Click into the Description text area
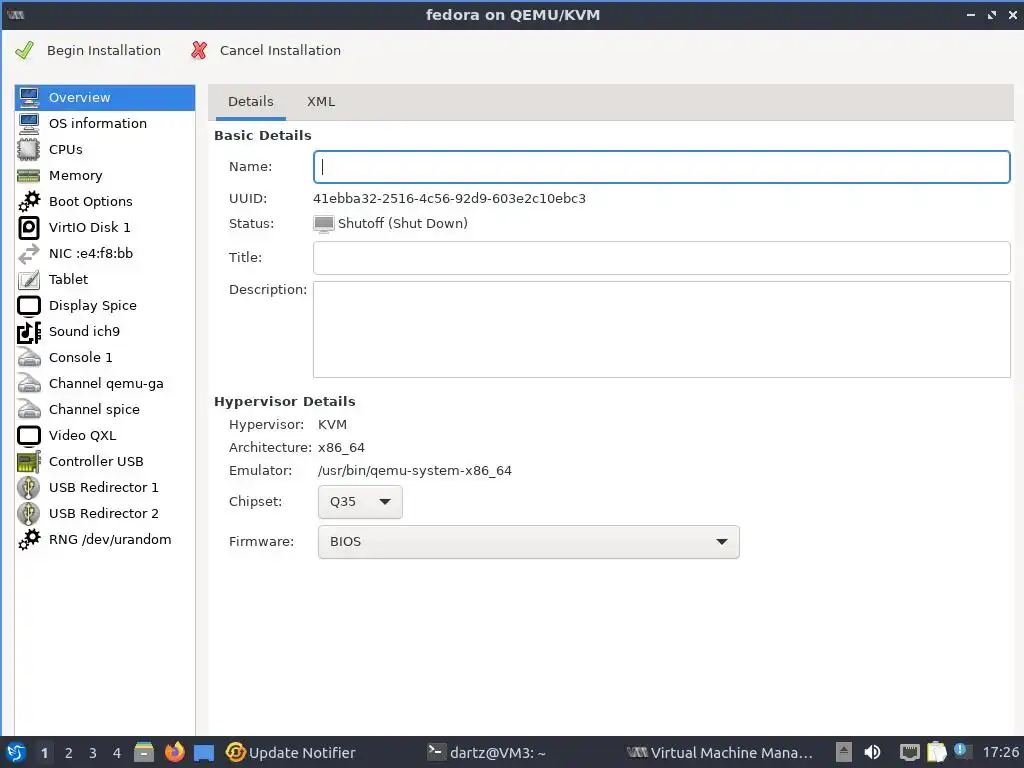 click(x=662, y=329)
